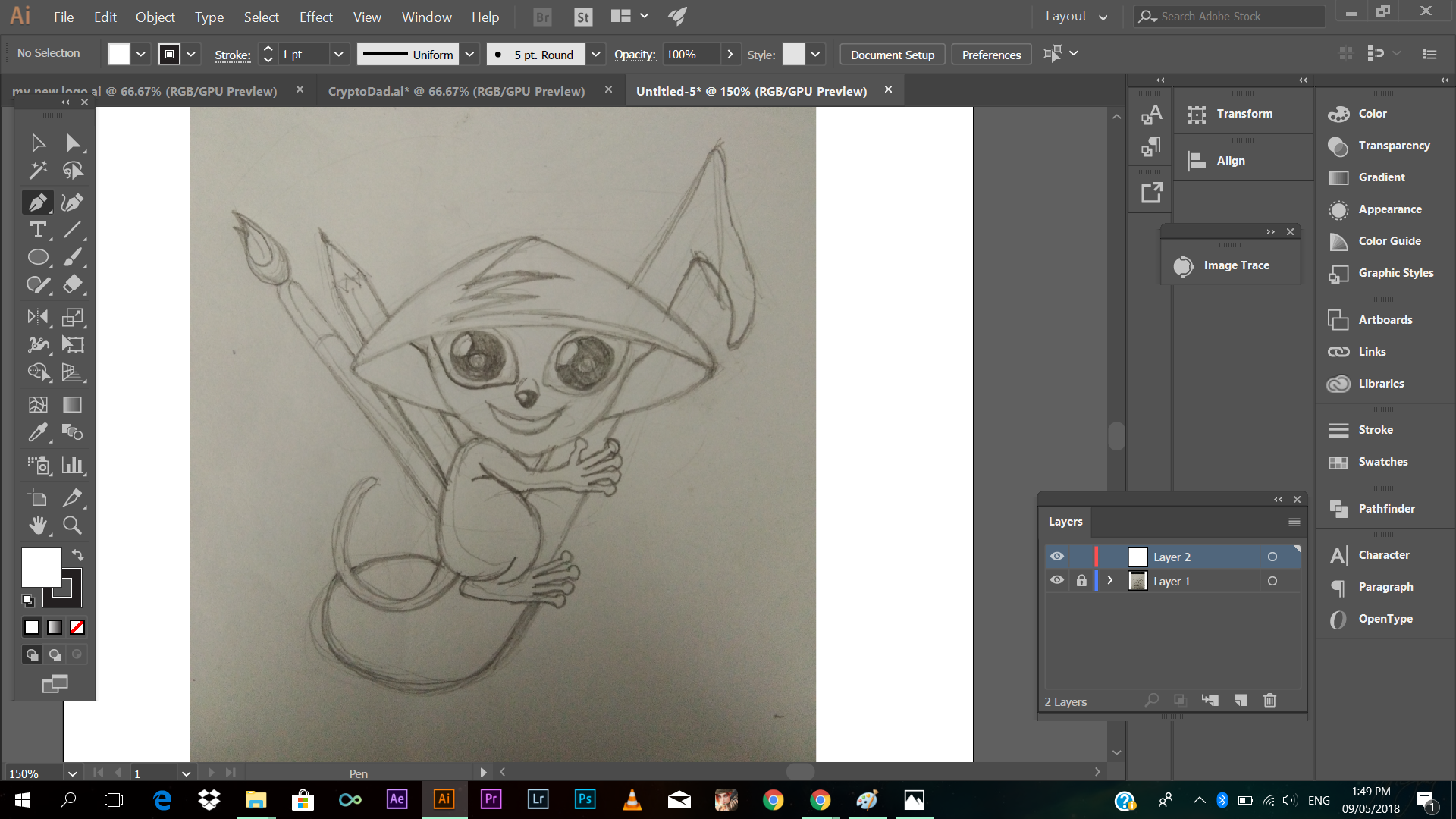The image size is (1456, 819).
Task: Enable Draw Behind mode
Action: (55, 654)
